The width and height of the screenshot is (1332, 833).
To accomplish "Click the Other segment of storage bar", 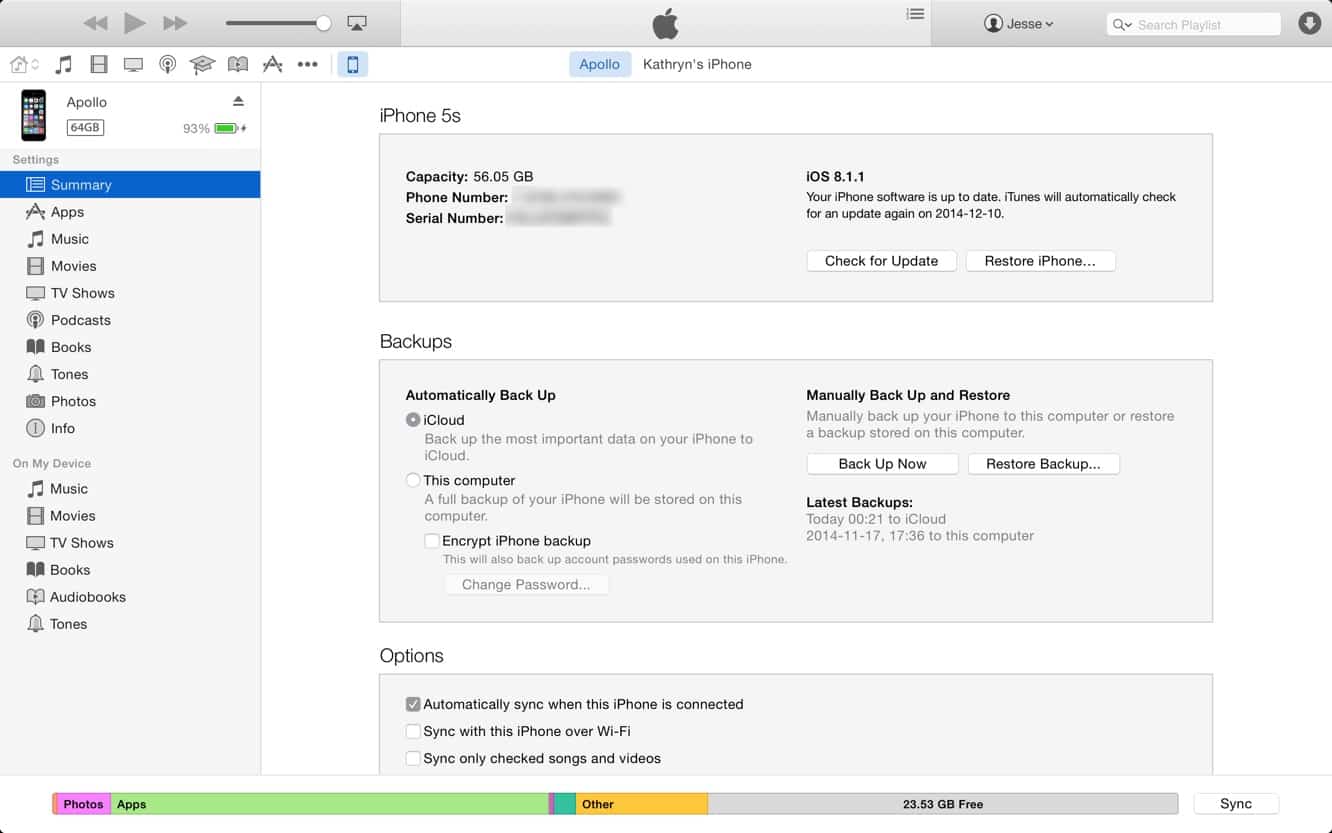I will [641, 804].
